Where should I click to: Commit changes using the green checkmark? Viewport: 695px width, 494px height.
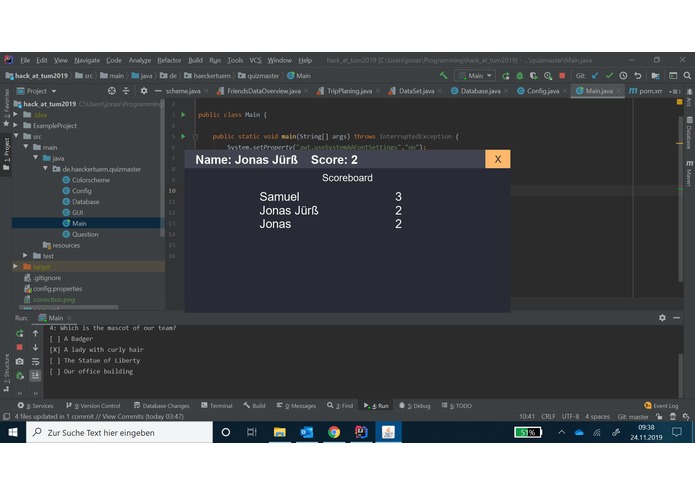609,76
